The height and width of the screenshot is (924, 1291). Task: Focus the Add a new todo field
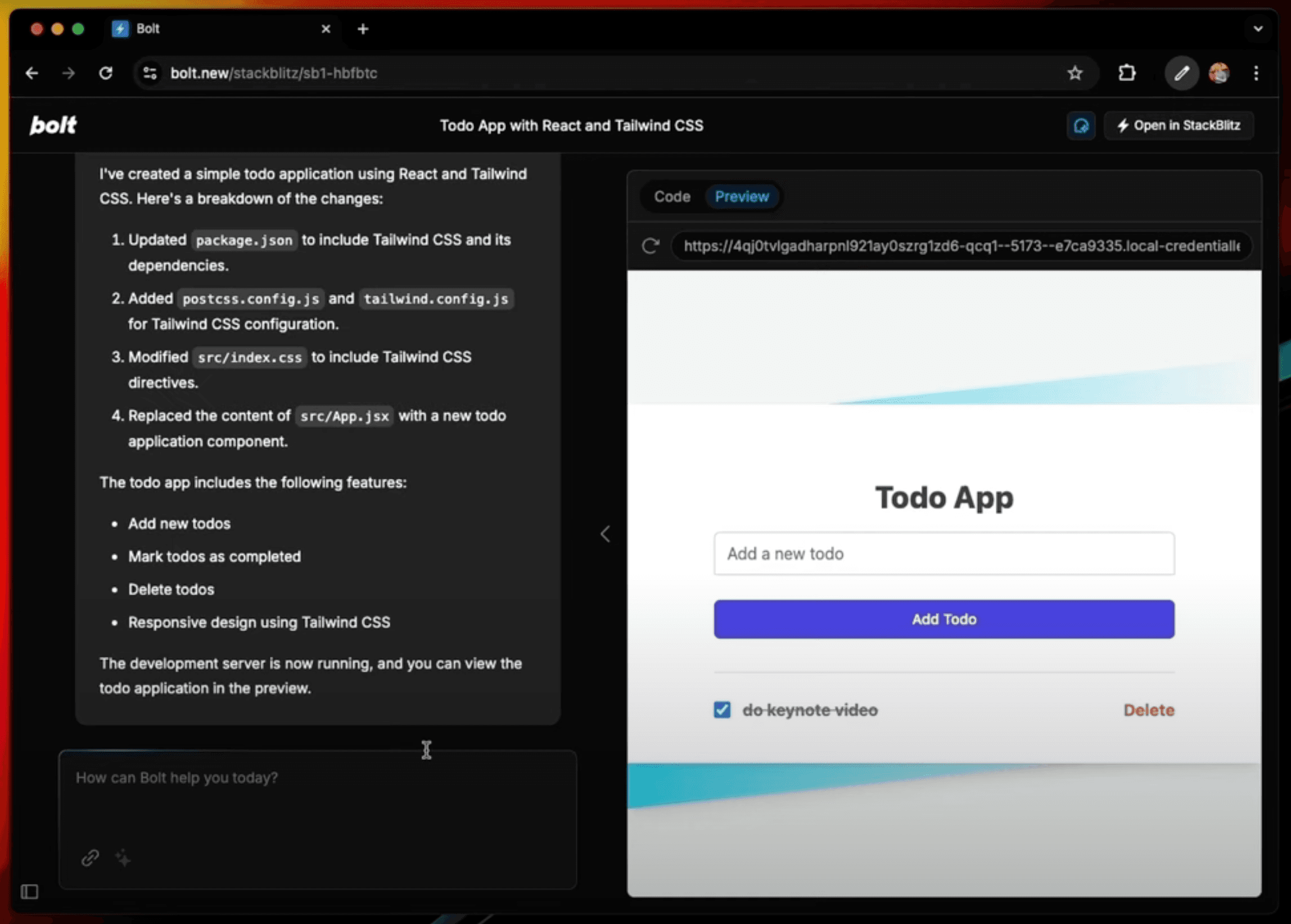click(x=944, y=554)
